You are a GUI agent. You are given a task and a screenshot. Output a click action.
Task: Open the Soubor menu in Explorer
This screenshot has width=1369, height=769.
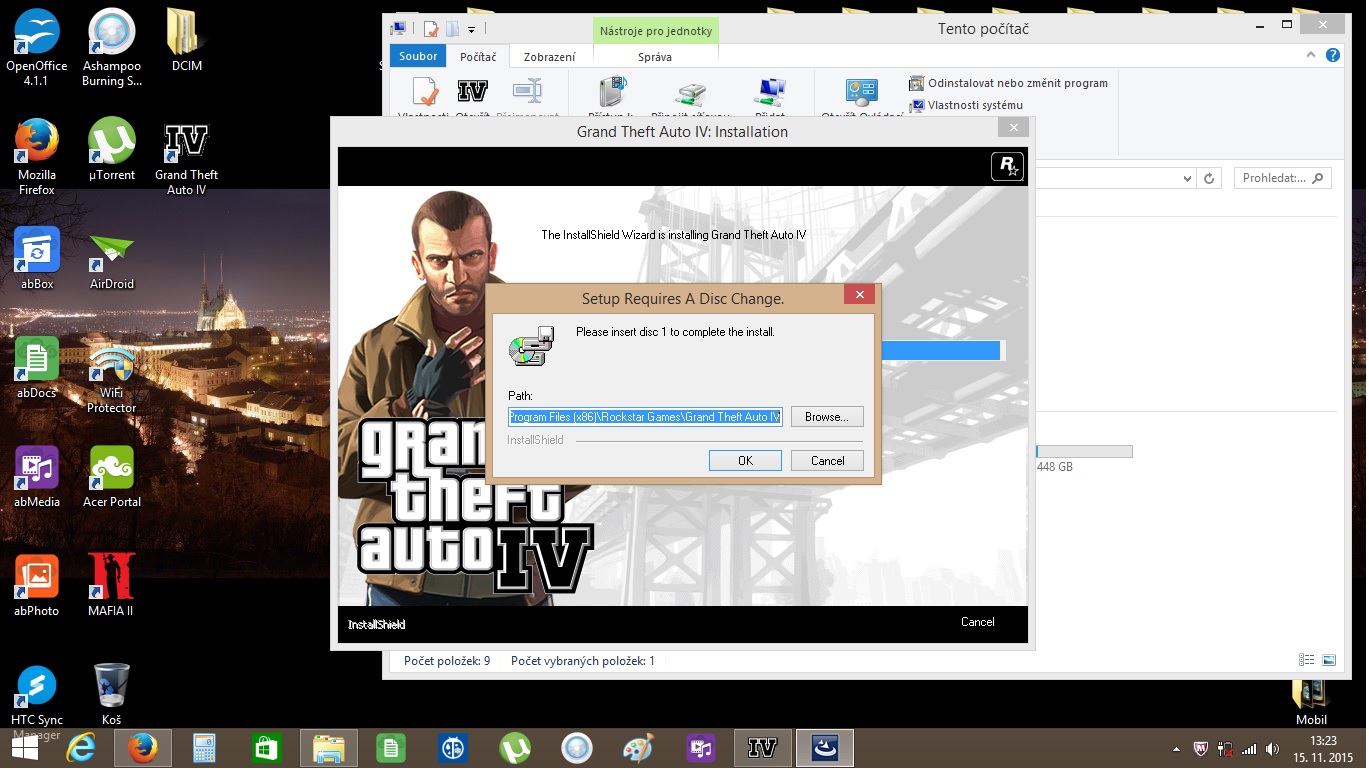click(418, 57)
